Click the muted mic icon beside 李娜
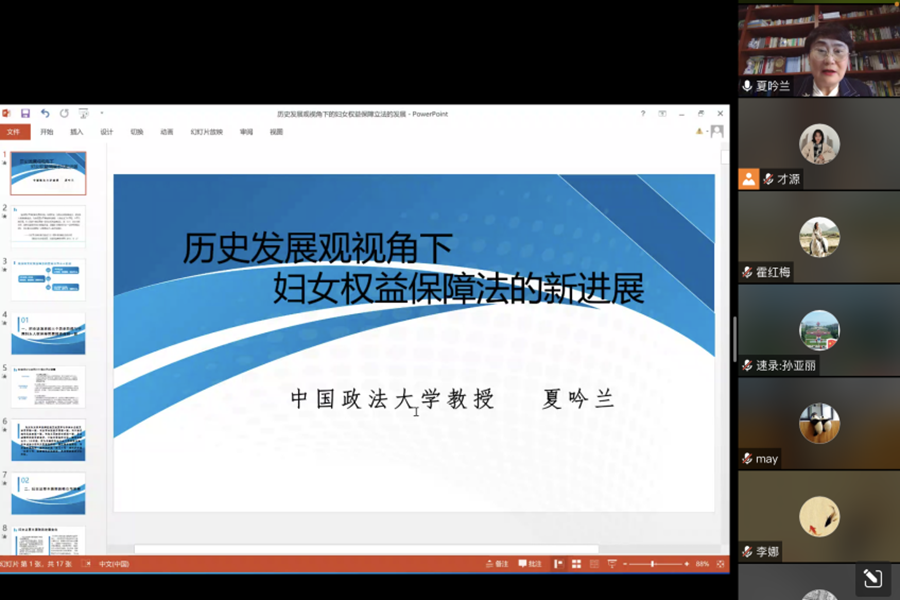This screenshot has height=600, width=900. pyautogui.click(x=747, y=552)
